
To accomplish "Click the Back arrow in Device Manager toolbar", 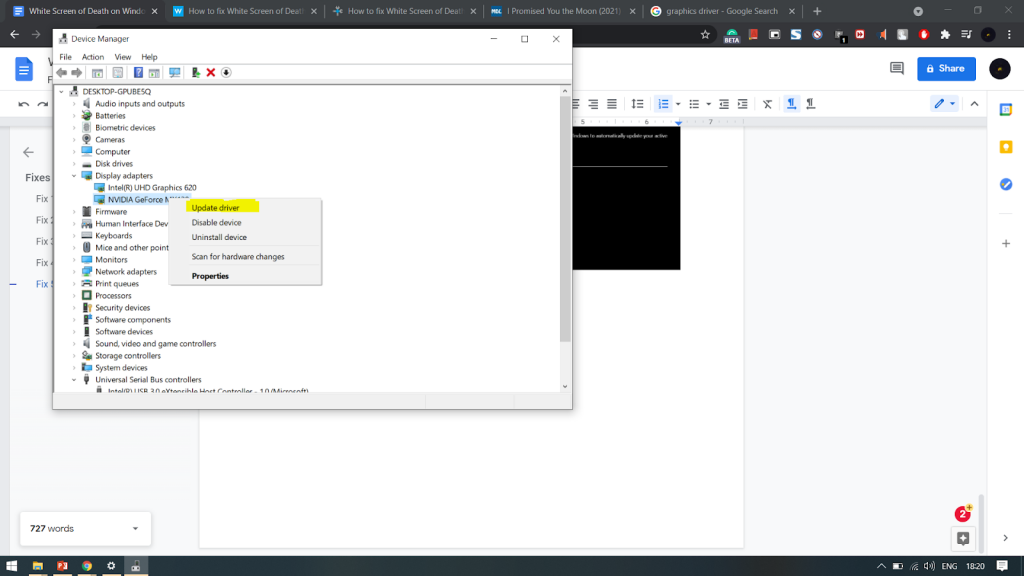I will 61,72.
